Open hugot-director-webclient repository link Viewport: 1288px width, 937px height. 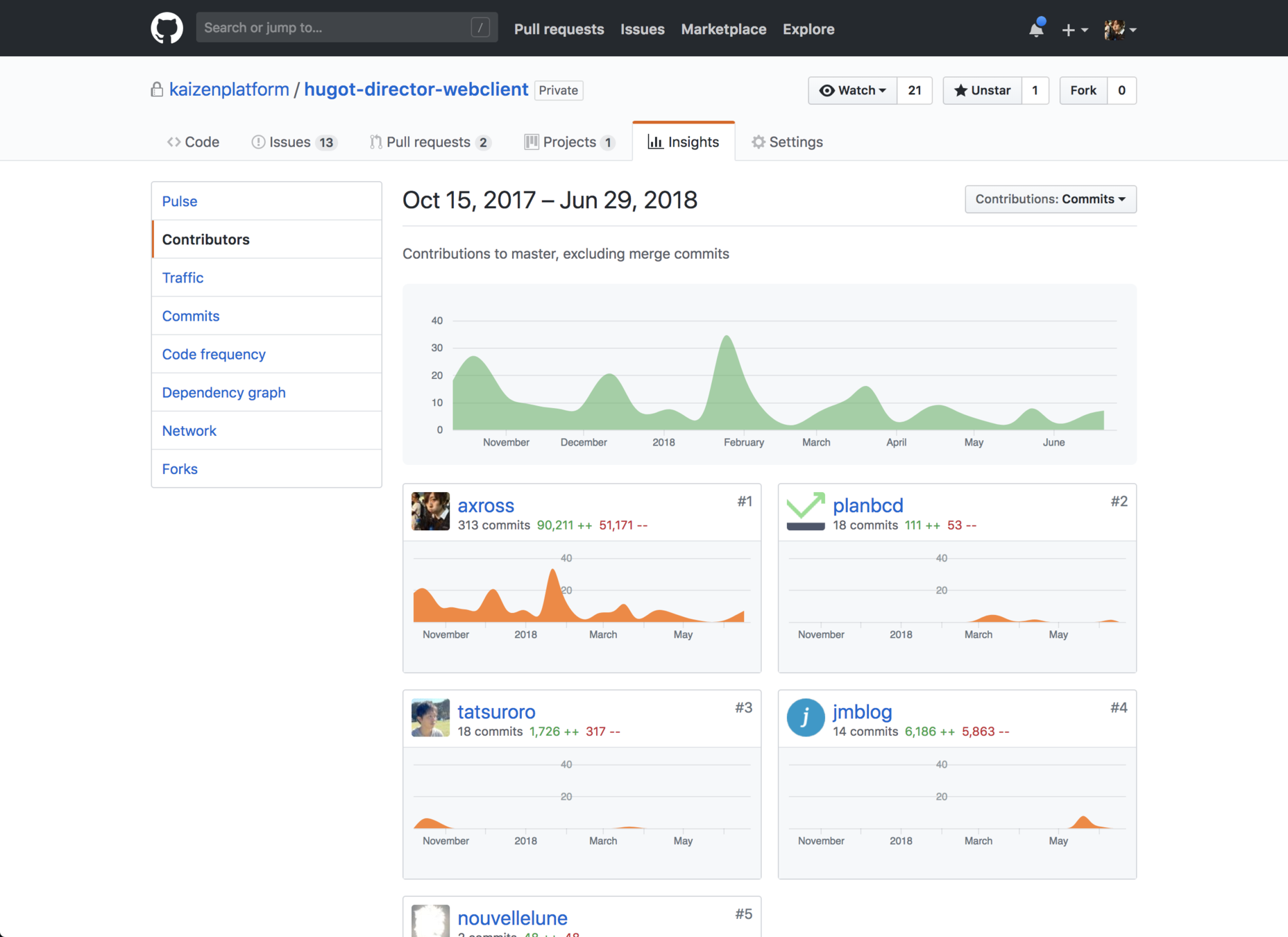416,90
